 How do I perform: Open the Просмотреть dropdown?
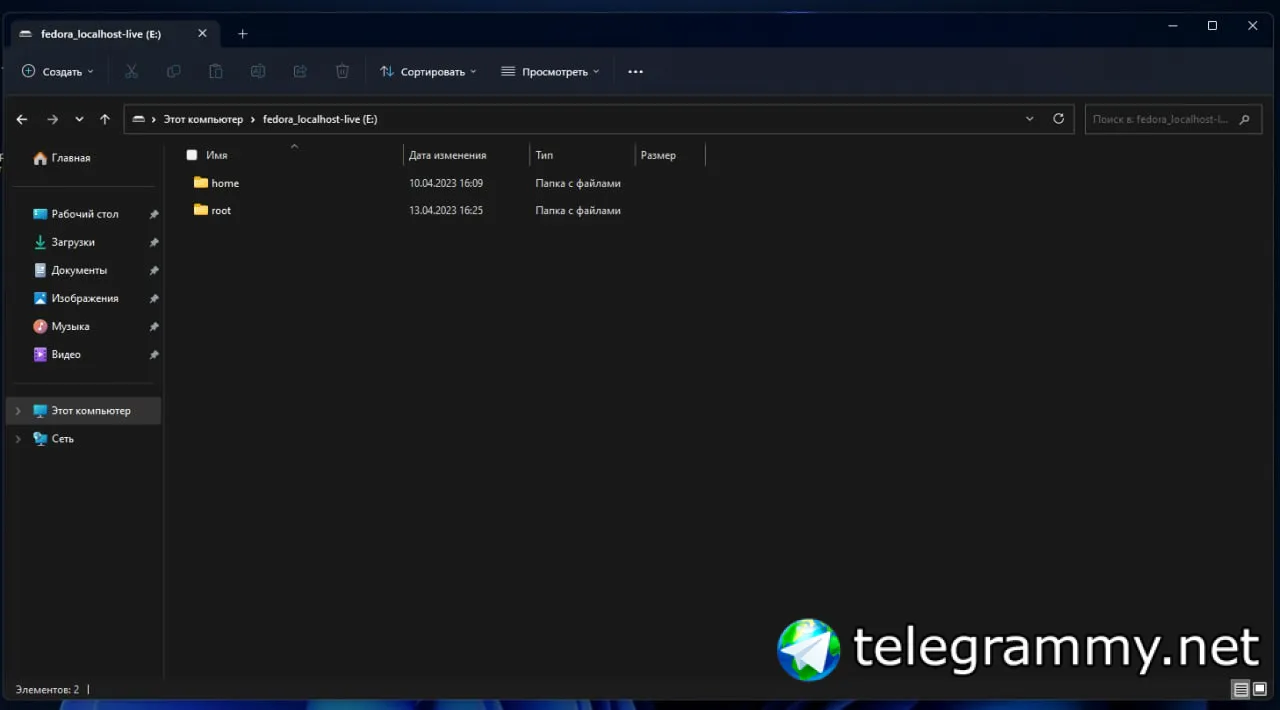550,72
